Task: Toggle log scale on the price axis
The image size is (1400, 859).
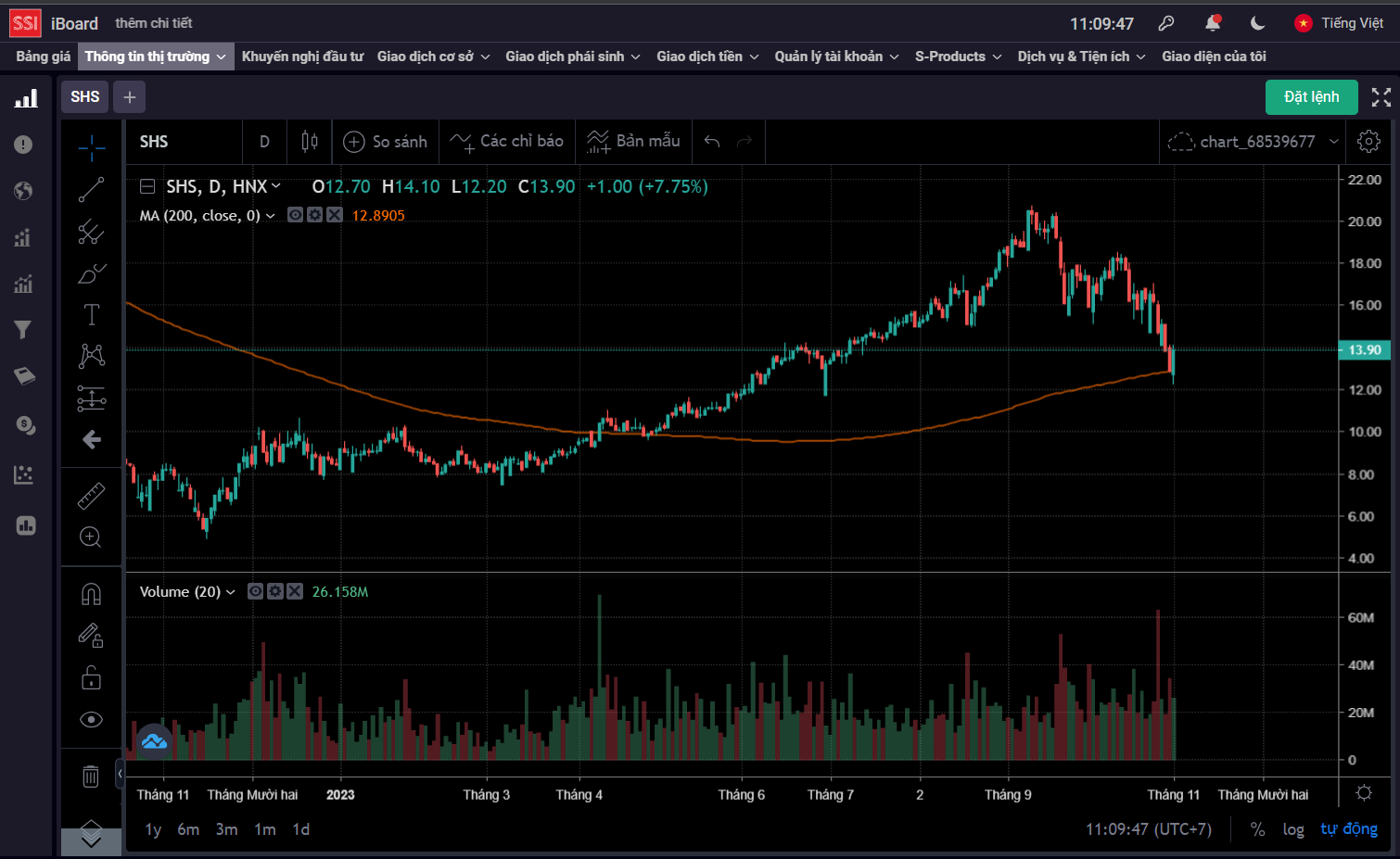Action: pyautogui.click(x=1293, y=829)
